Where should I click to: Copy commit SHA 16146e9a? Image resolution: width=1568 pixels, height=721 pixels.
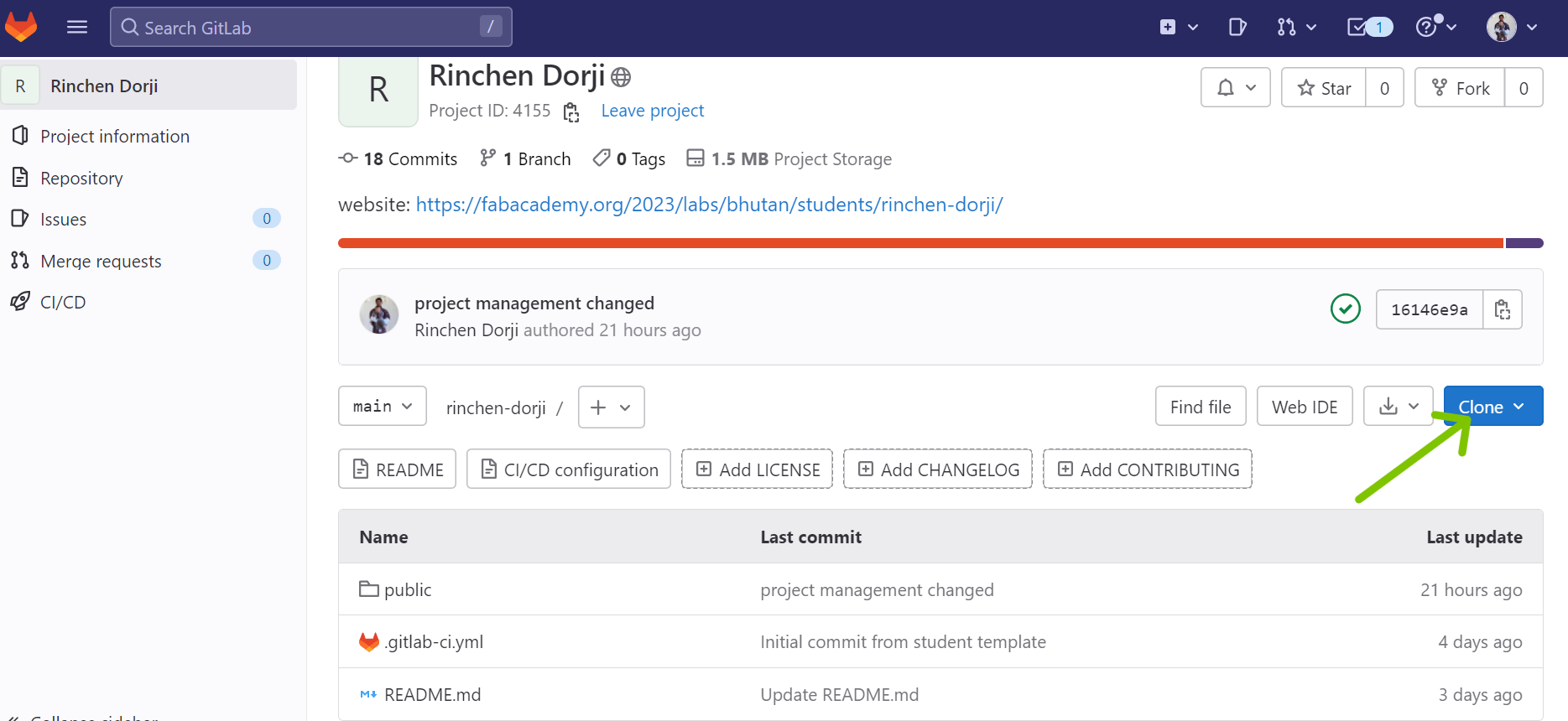click(x=1503, y=309)
